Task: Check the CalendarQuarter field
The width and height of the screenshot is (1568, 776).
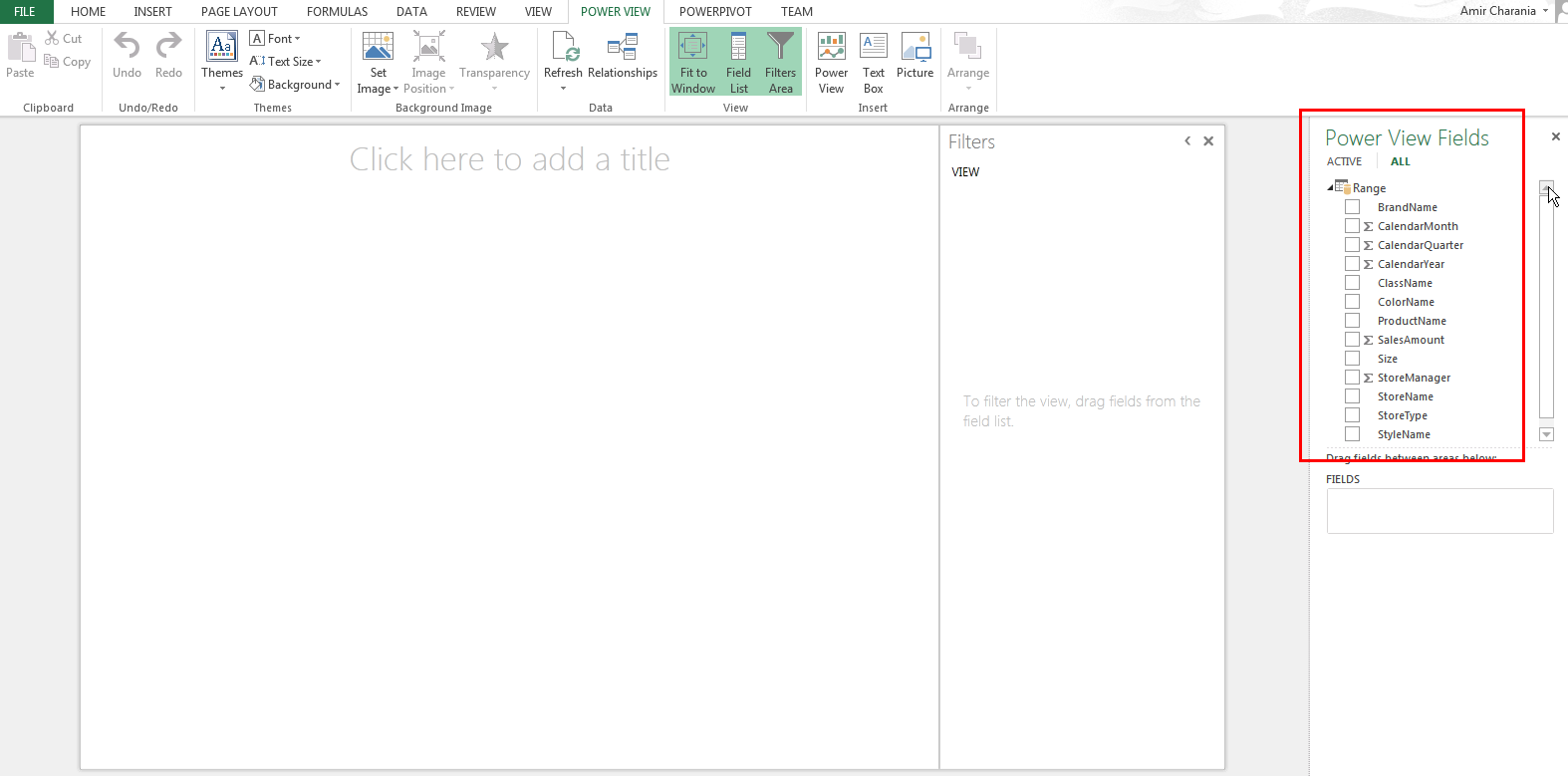Action: click(1352, 245)
